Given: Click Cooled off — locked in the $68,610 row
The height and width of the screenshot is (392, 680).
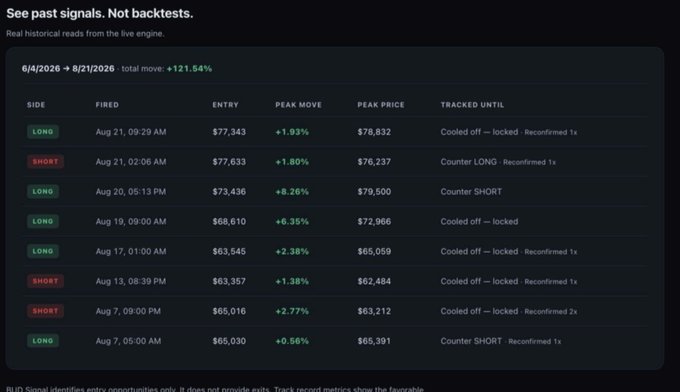Looking at the screenshot, I should (479, 222).
